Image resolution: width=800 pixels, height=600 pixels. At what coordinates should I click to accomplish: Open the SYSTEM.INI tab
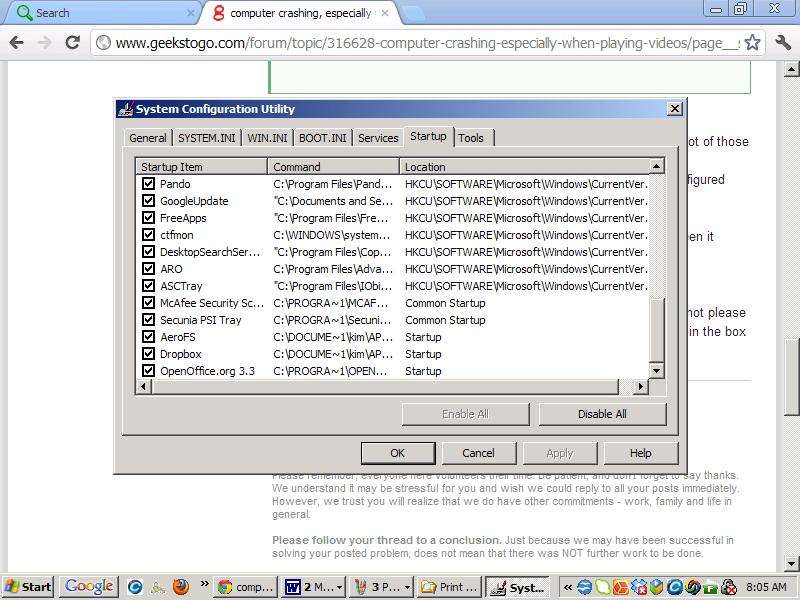point(207,138)
